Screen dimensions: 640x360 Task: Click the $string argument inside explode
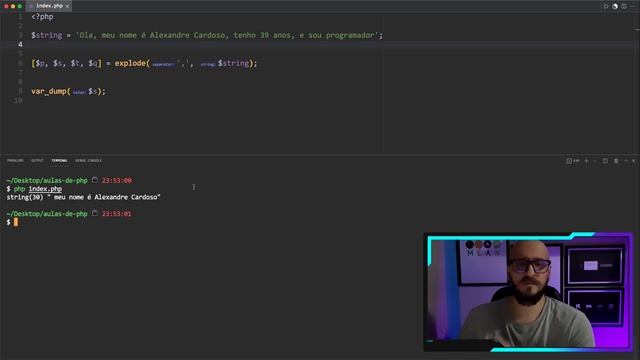click(233, 63)
